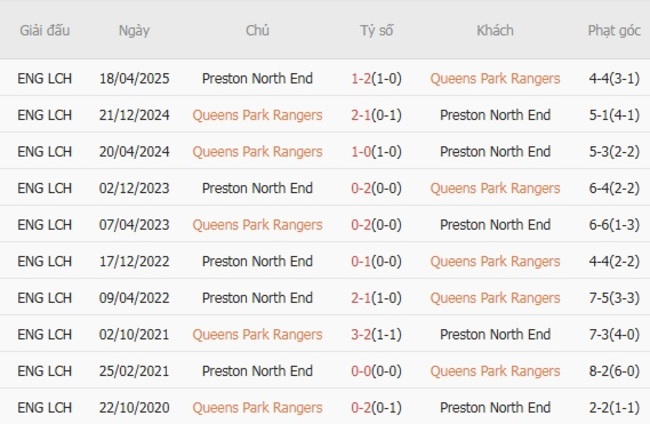The height and width of the screenshot is (424, 650).
Task: Click Preston North End in 02/12/2023 match row
Action: coord(257,188)
